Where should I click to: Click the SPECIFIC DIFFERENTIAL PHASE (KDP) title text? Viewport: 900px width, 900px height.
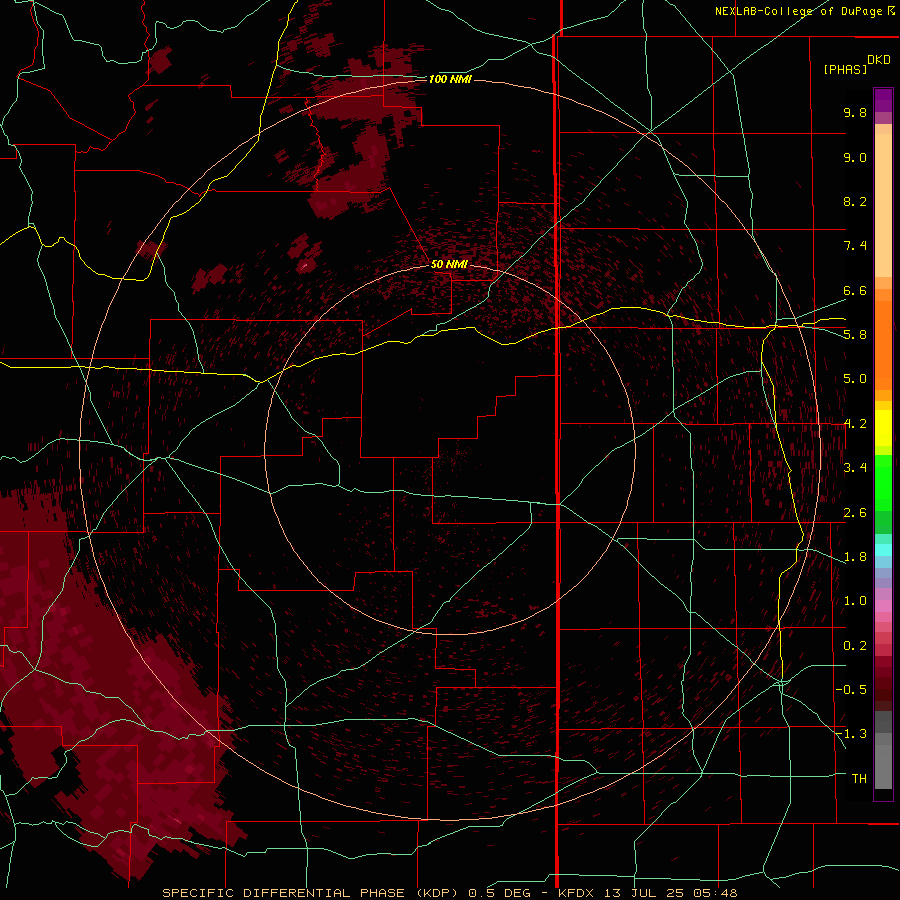tap(311, 893)
